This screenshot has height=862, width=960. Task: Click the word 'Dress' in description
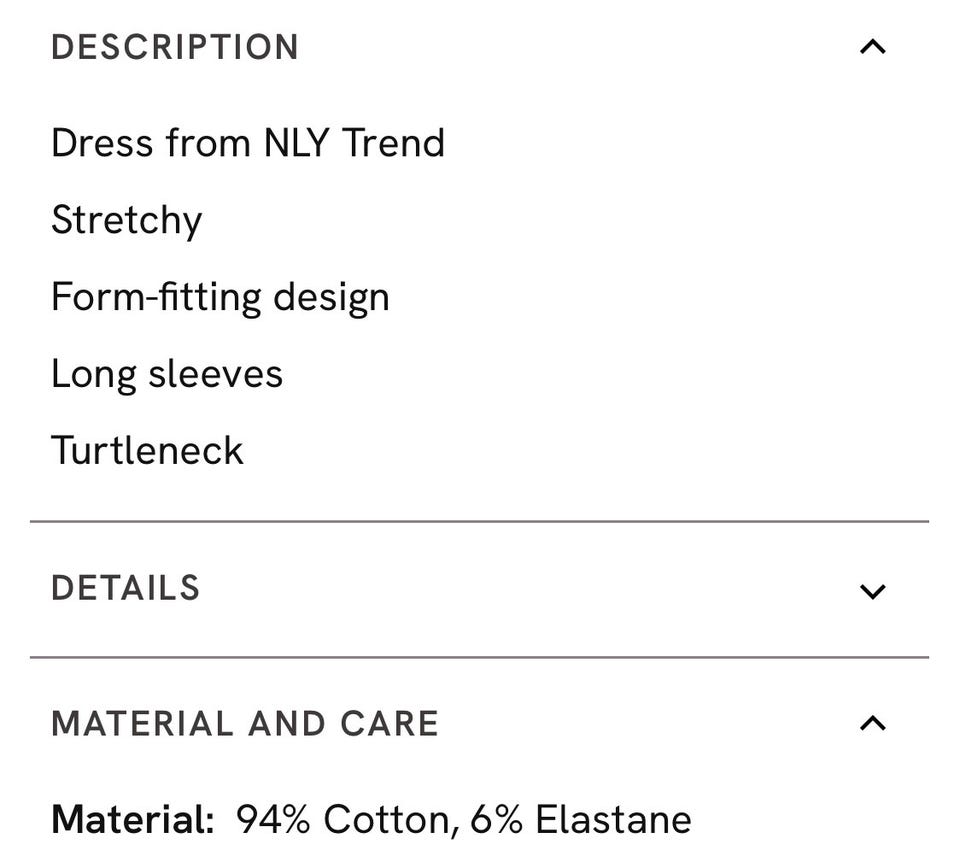pyautogui.click(x=102, y=143)
